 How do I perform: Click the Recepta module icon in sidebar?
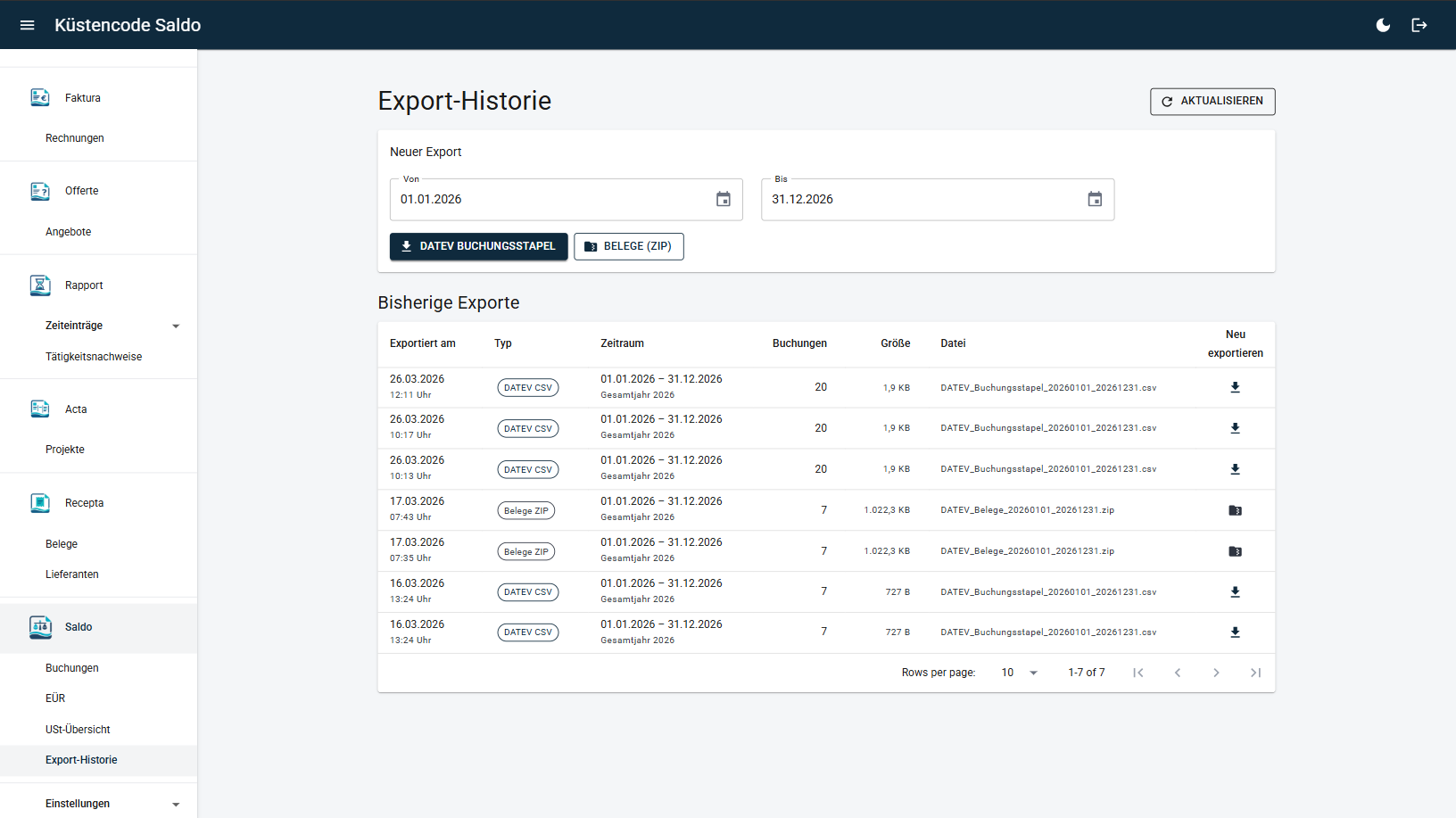tap(40, 503)
